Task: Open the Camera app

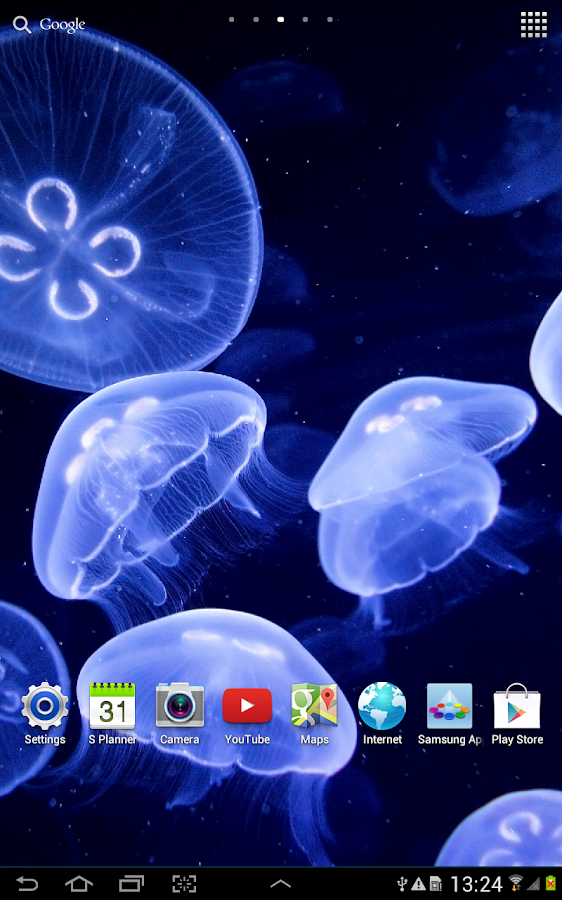Action: pos(180,713)
